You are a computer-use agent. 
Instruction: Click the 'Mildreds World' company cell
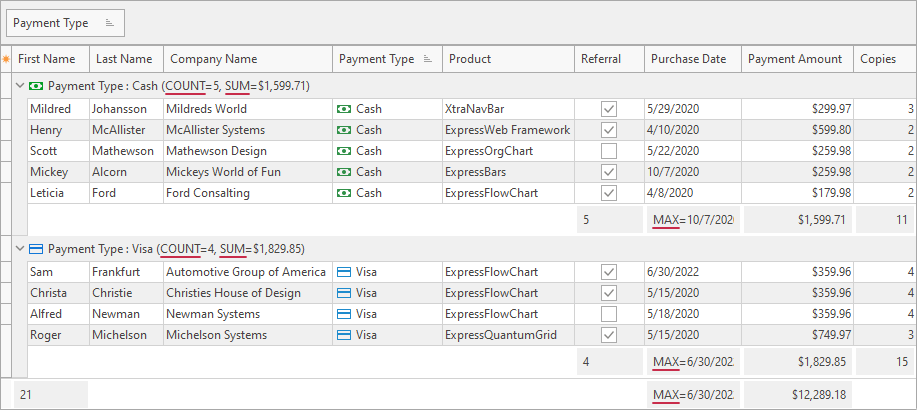[248, 109]
